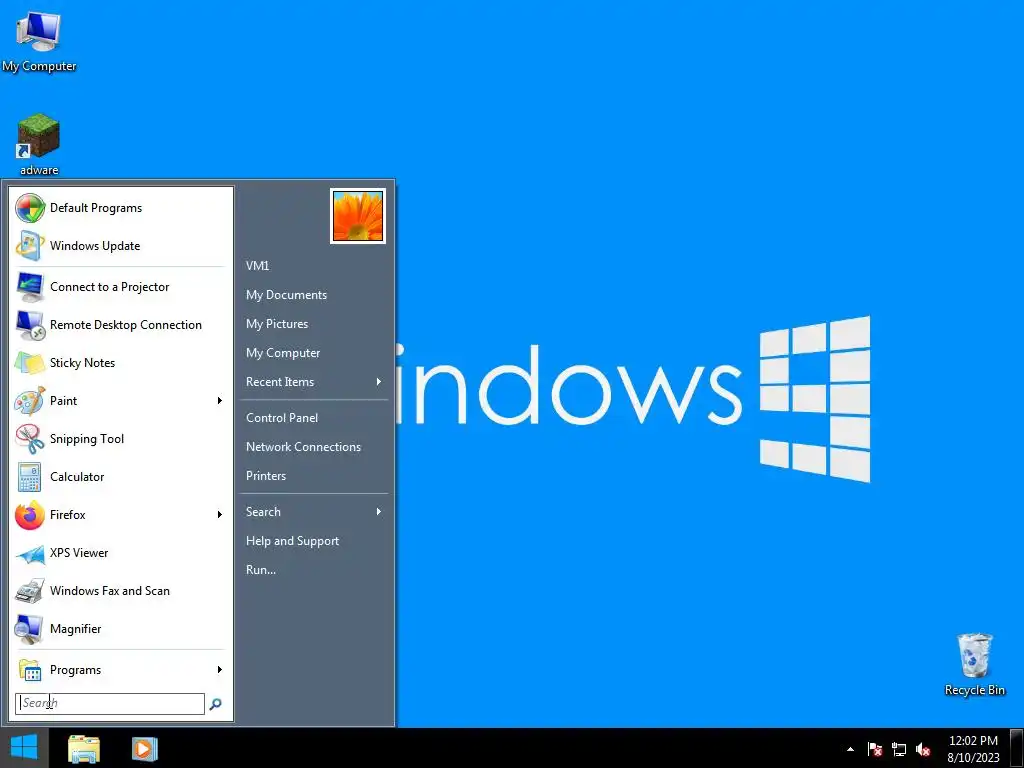Click the "Windows Fax and Scan" label

[110, 591]
